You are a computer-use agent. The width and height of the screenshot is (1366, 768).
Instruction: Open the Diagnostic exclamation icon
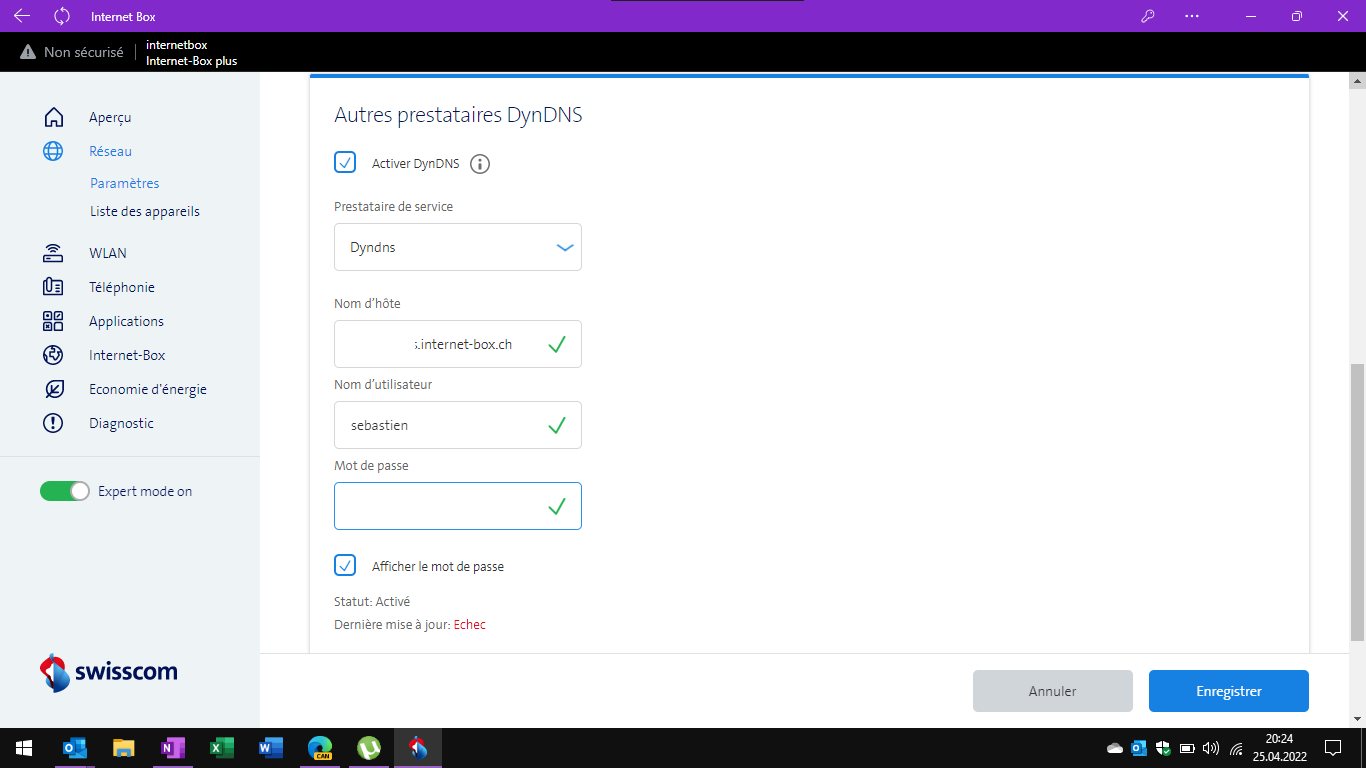(54, 423)
